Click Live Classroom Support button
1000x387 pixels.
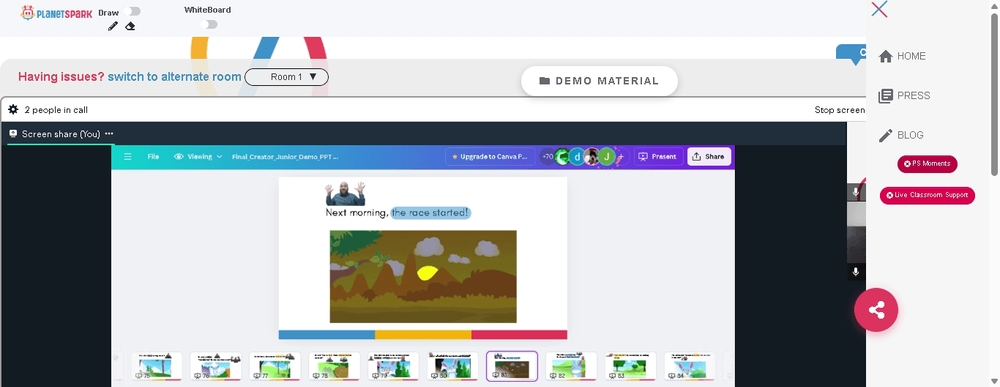(927, 196)
